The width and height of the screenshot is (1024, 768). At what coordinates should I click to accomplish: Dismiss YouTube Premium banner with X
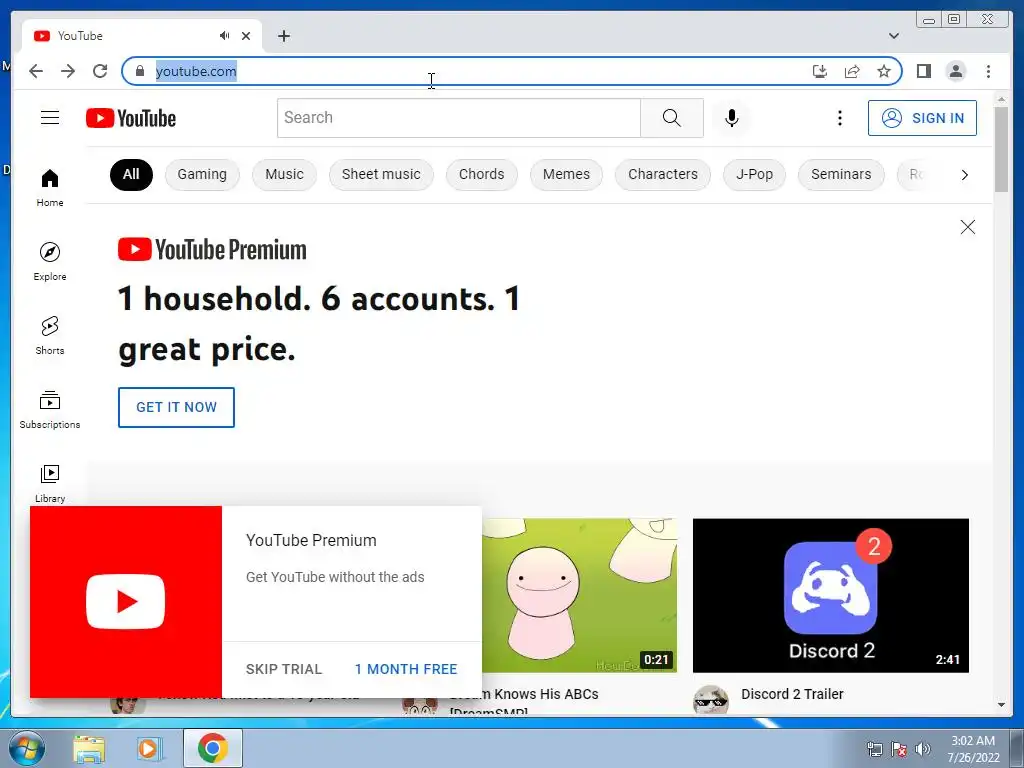click(968, 227)
